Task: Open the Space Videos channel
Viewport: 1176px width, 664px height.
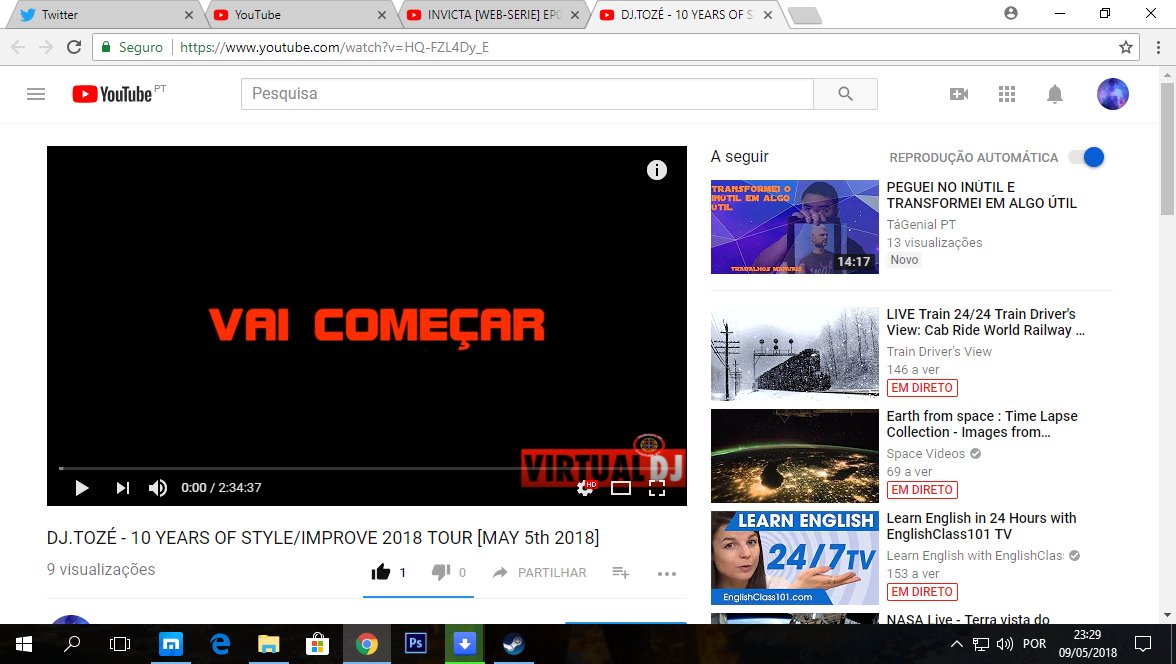Action: [x=926, y=453]
